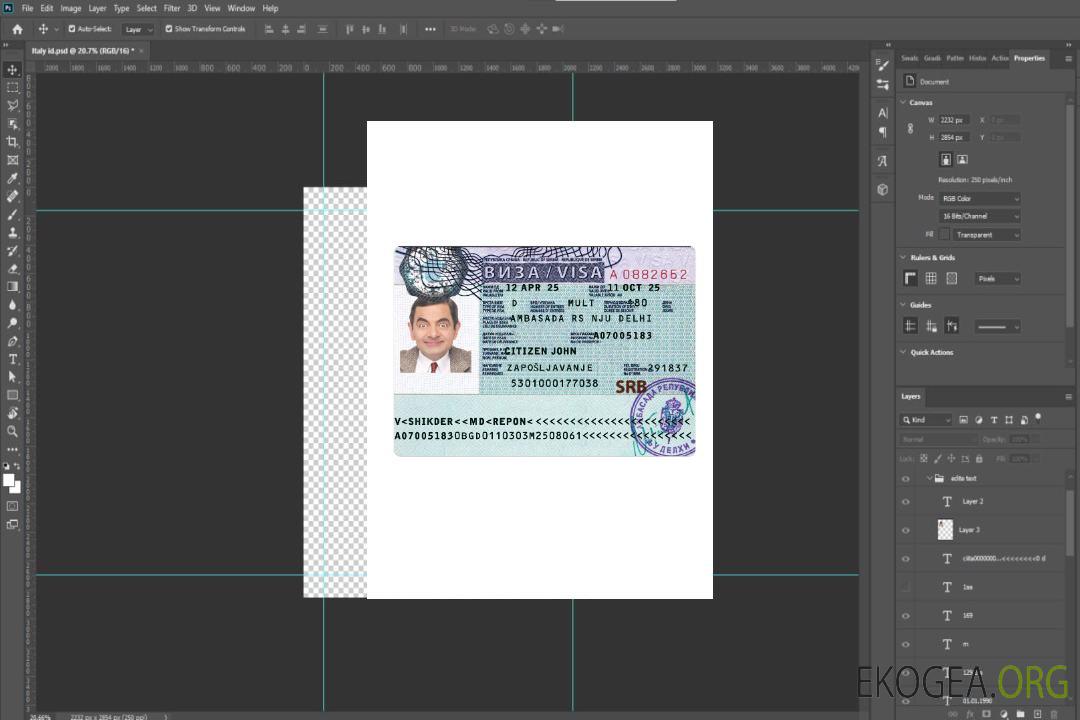
Task: Toggle rulers button in Rulers & Grids
Action: [x=911, y=278]
